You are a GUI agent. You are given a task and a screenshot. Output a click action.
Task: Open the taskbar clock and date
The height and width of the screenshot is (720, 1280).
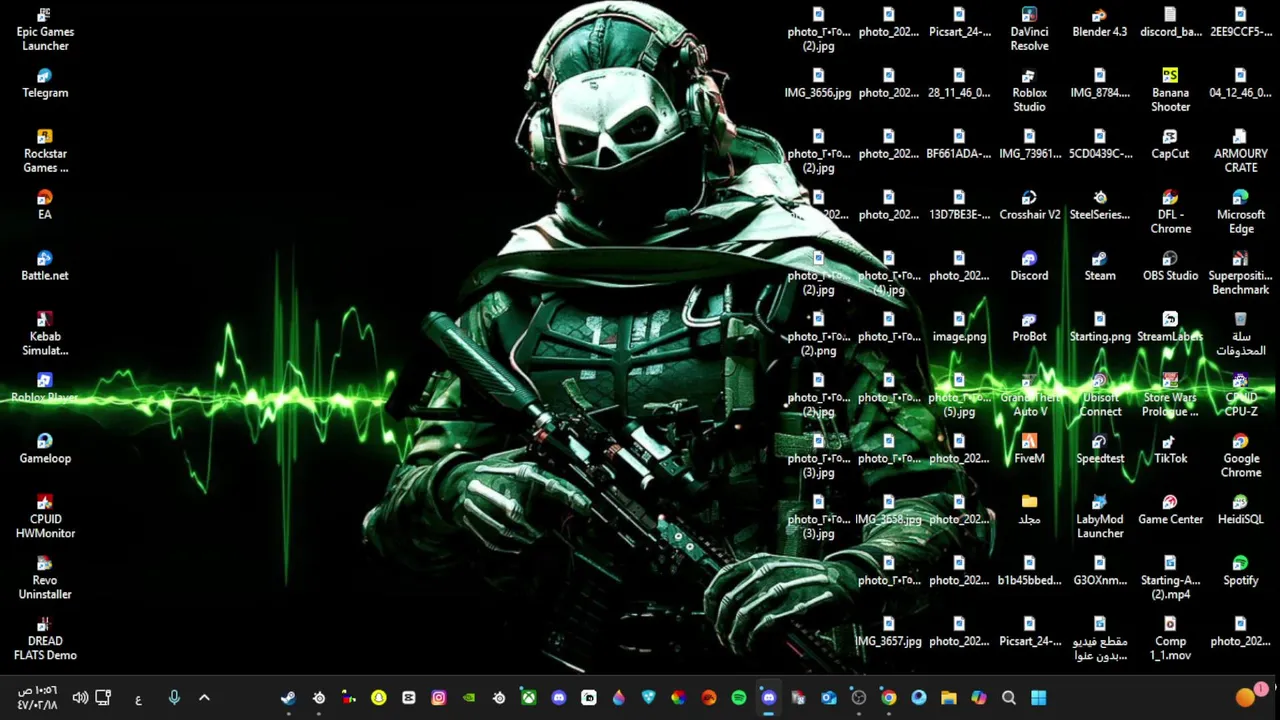pyautogui.click(x=37, y=698)
